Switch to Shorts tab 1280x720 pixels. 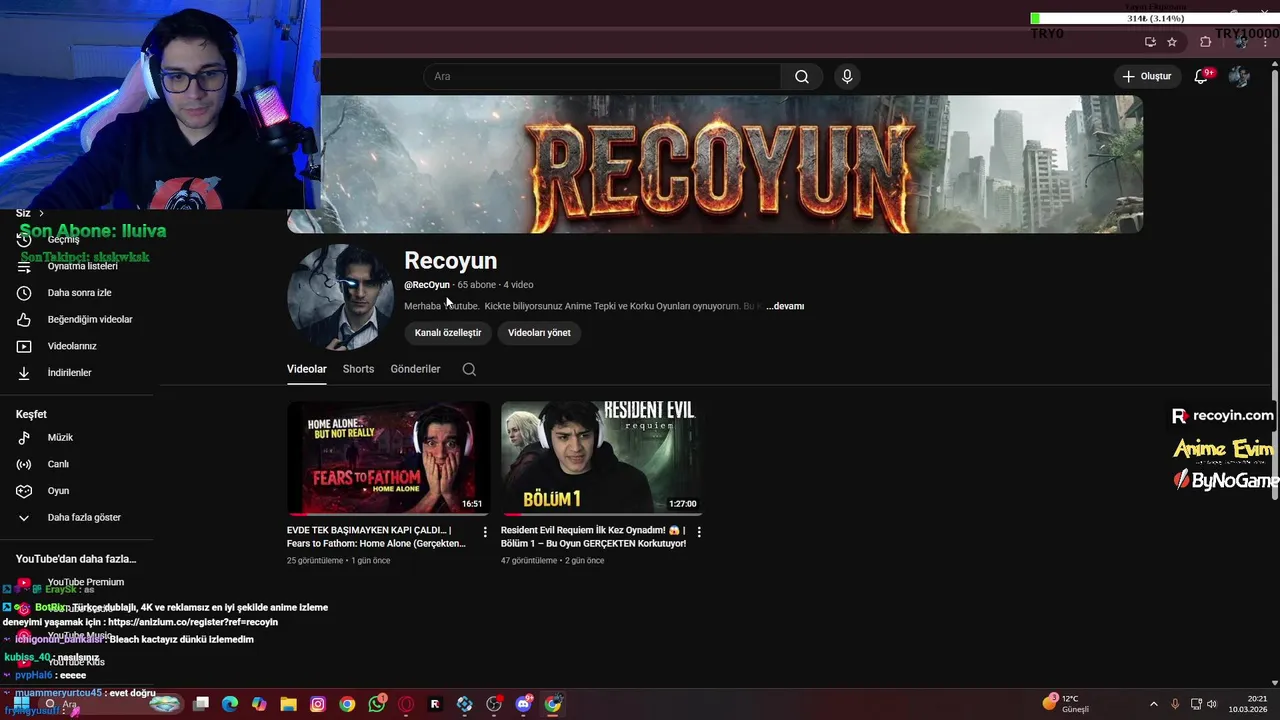358,369
